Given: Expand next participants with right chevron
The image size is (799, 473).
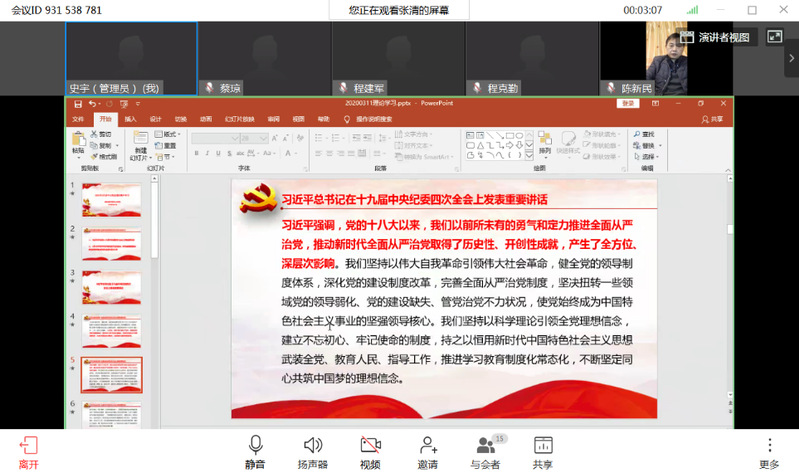Looking at the screenshot, I should pos(791,58).
